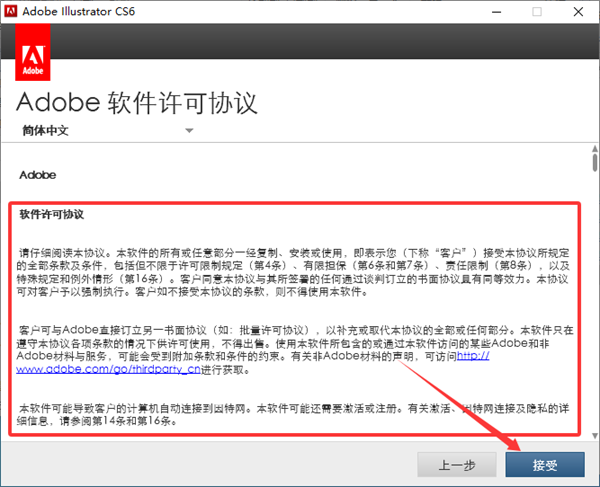Click the http:// thirdparty hyperlink start
This screenshot has width=600, height=487.
coord(473,356)
